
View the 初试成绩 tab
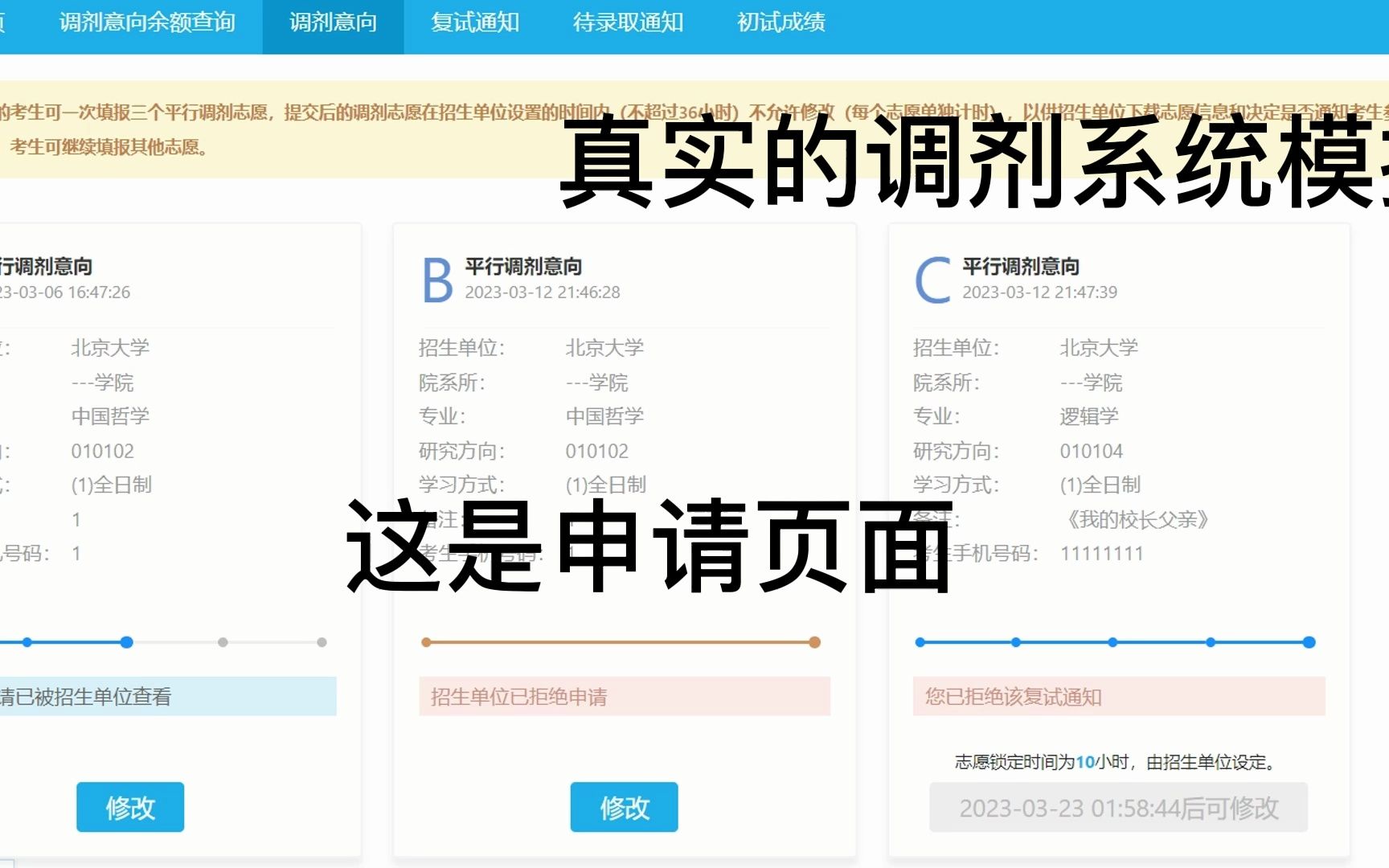coord(781,23)
